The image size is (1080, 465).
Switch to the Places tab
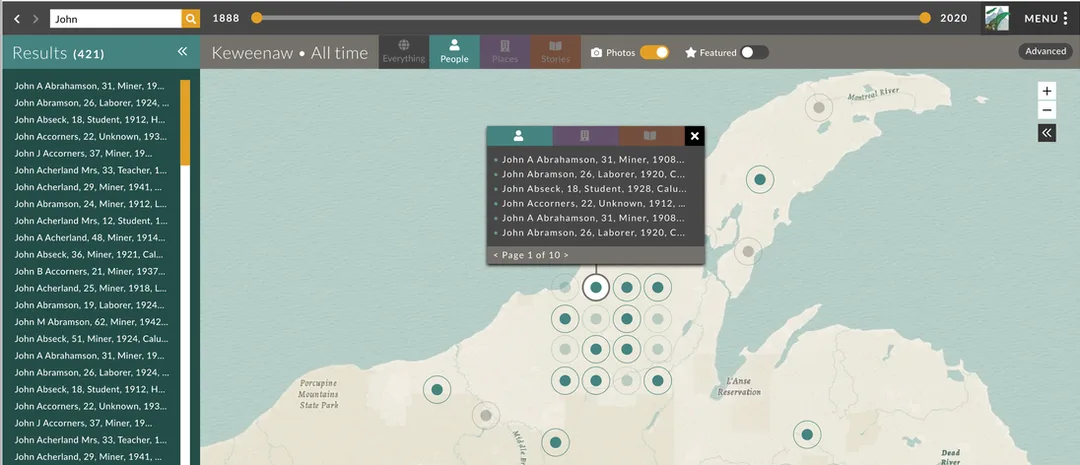pyautogui.click(x=505, y=52)
